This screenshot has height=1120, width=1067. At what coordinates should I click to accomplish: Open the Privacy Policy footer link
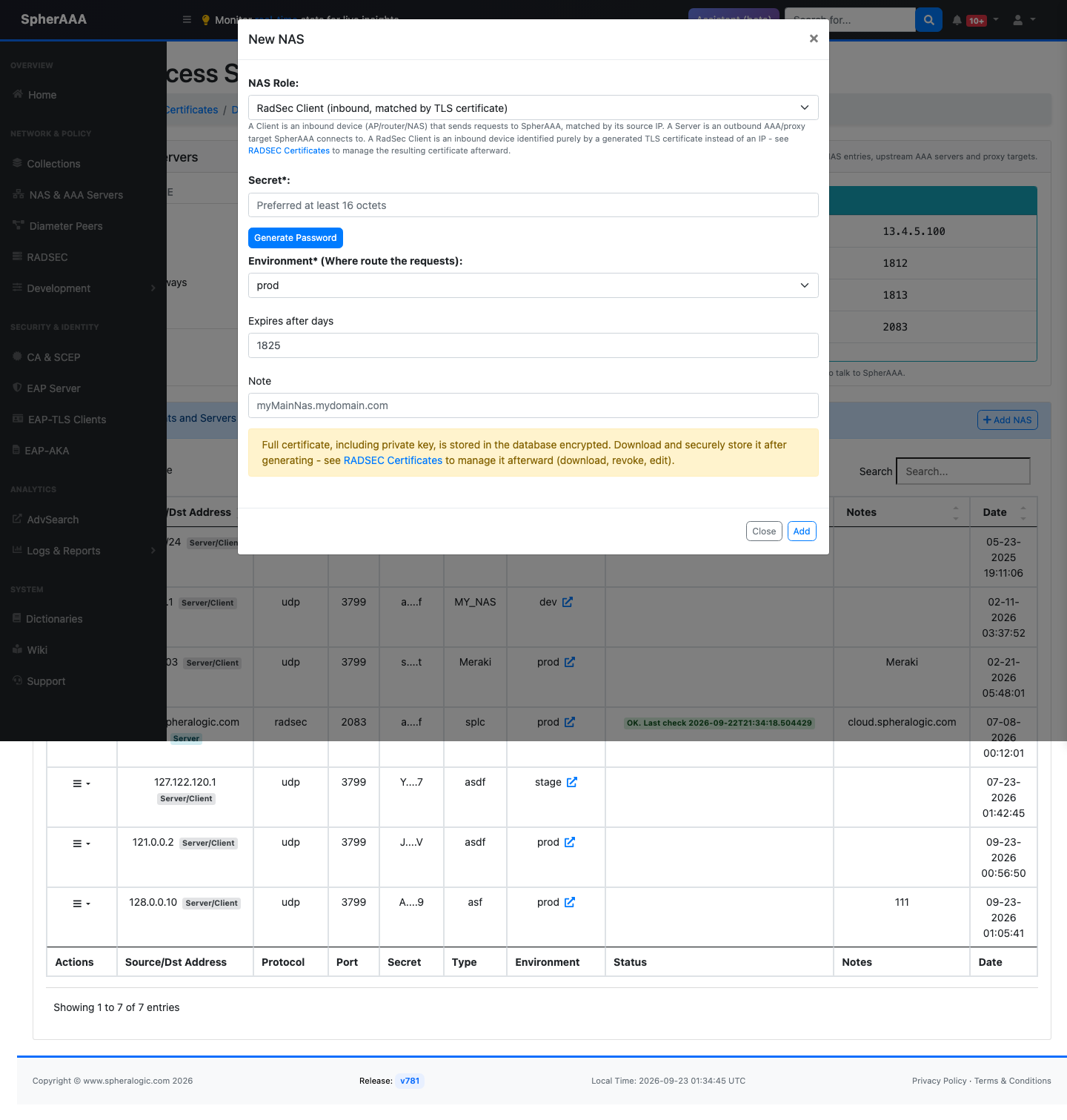pos(939,1081)
